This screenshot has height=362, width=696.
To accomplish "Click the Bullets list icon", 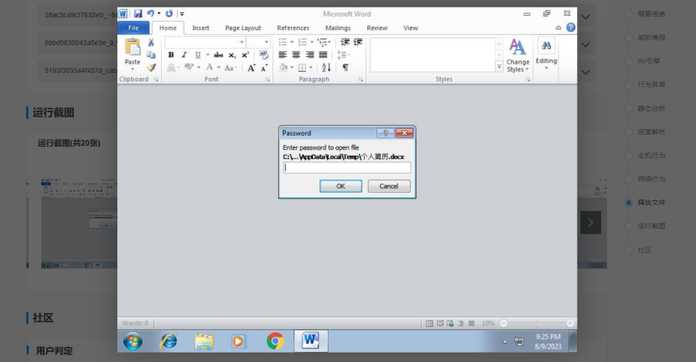I will tap(283, 42).
